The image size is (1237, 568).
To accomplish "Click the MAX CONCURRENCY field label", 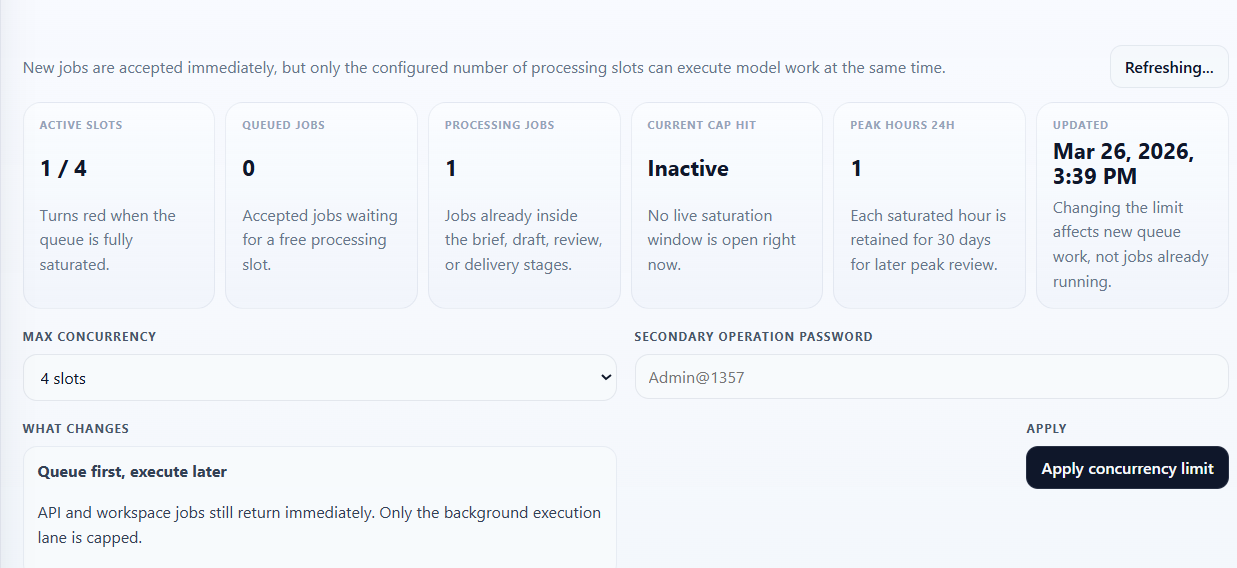I will [89, 337].
